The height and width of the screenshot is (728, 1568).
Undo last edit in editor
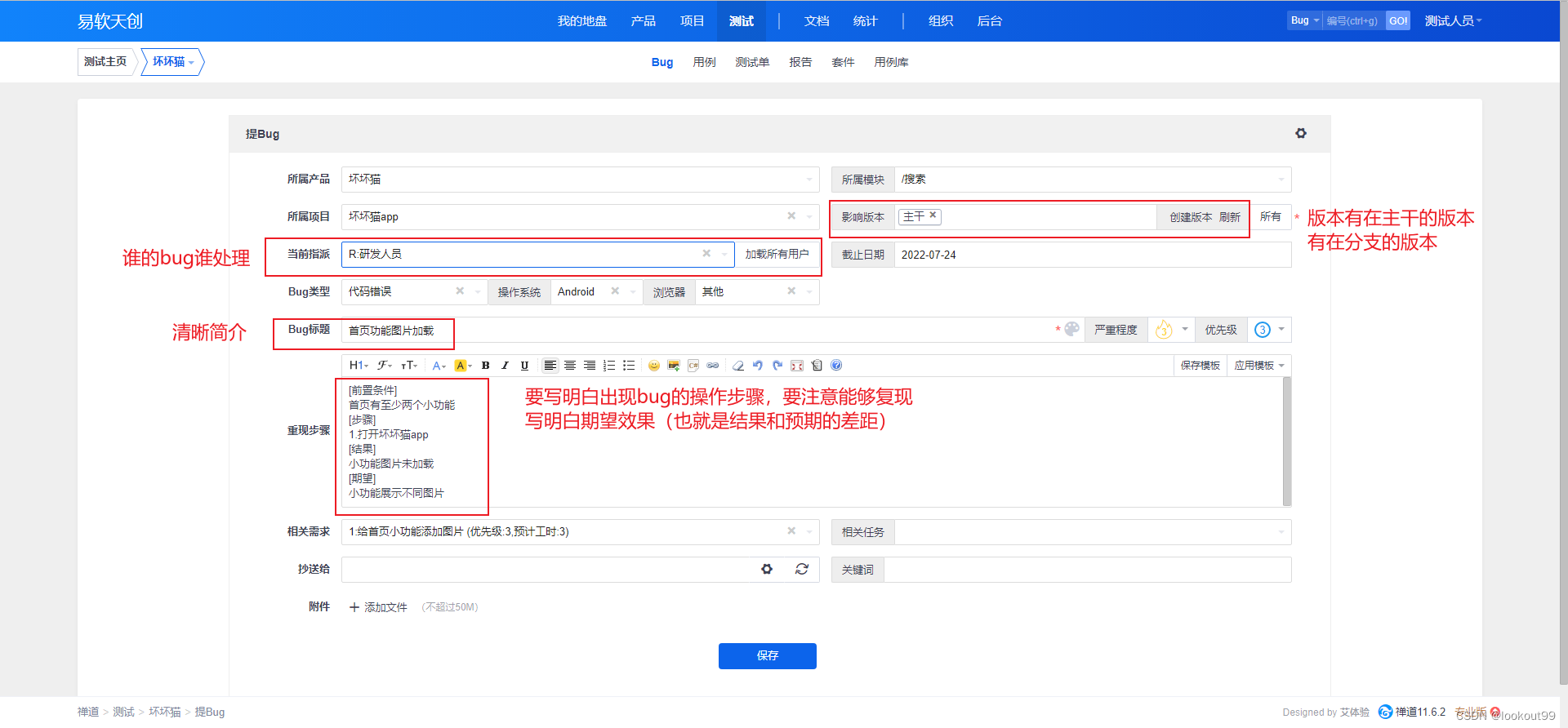click(758, 366)
